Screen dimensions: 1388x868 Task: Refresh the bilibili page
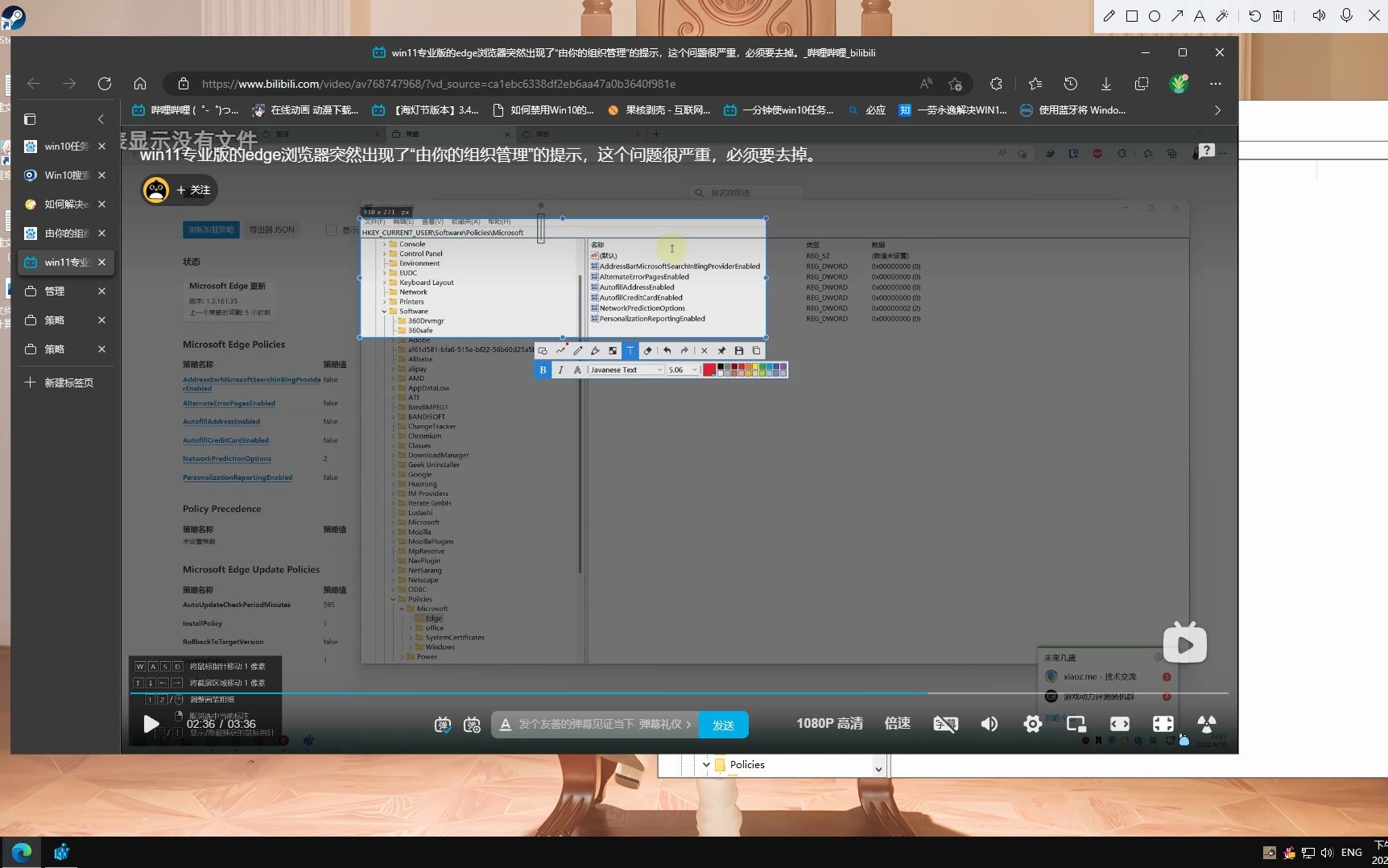105,84
